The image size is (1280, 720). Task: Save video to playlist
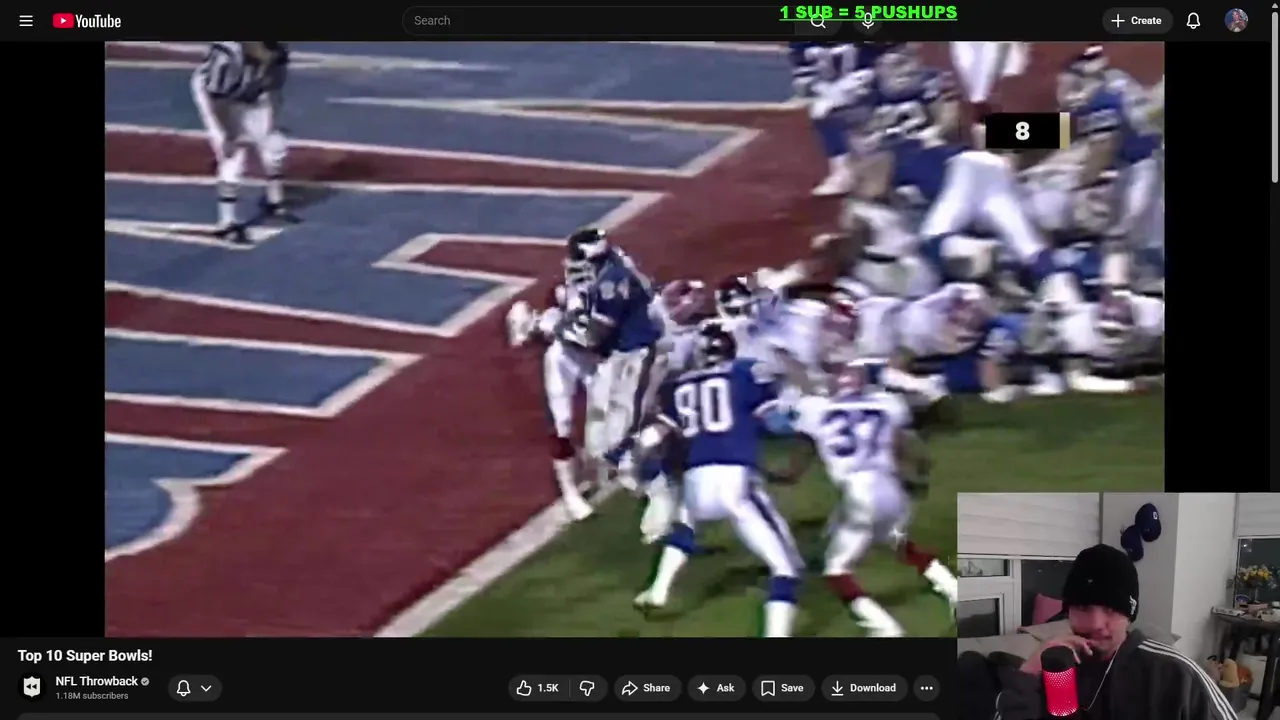[782, 688]
